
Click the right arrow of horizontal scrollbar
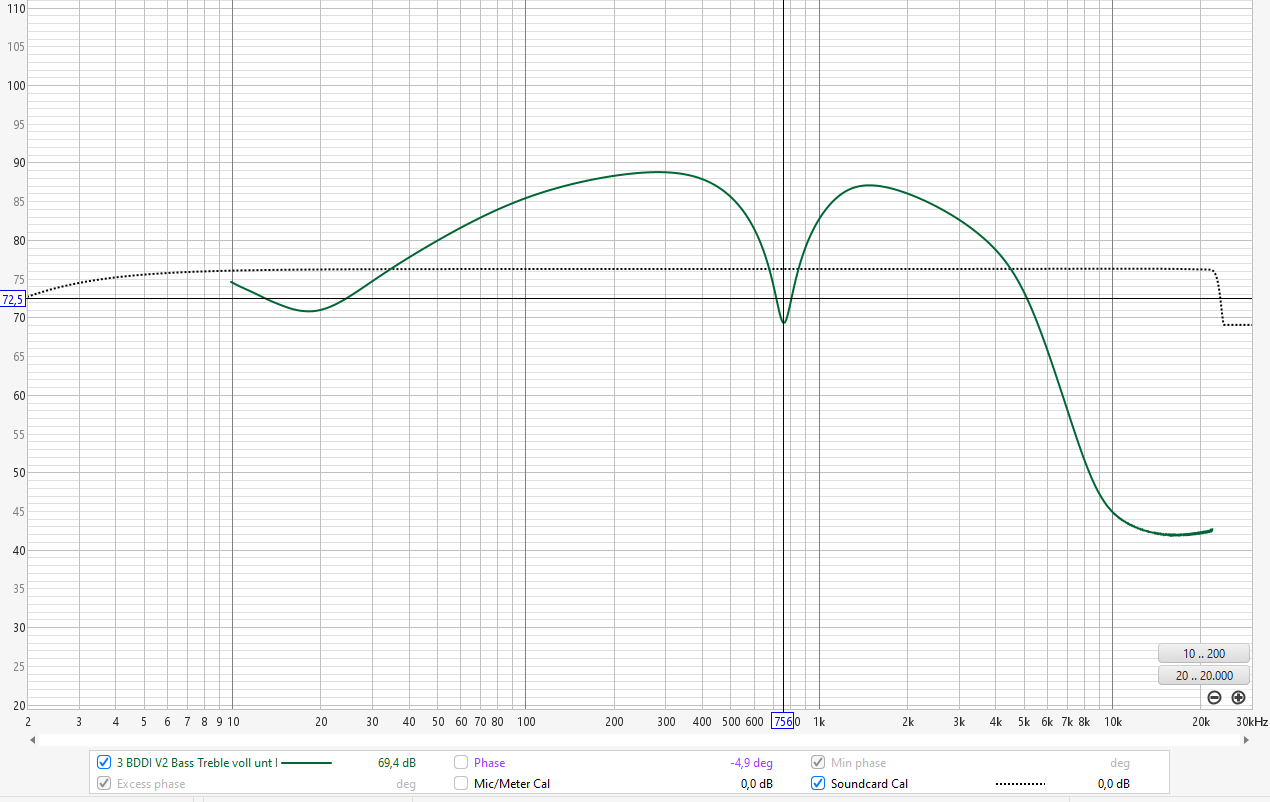1245,740
